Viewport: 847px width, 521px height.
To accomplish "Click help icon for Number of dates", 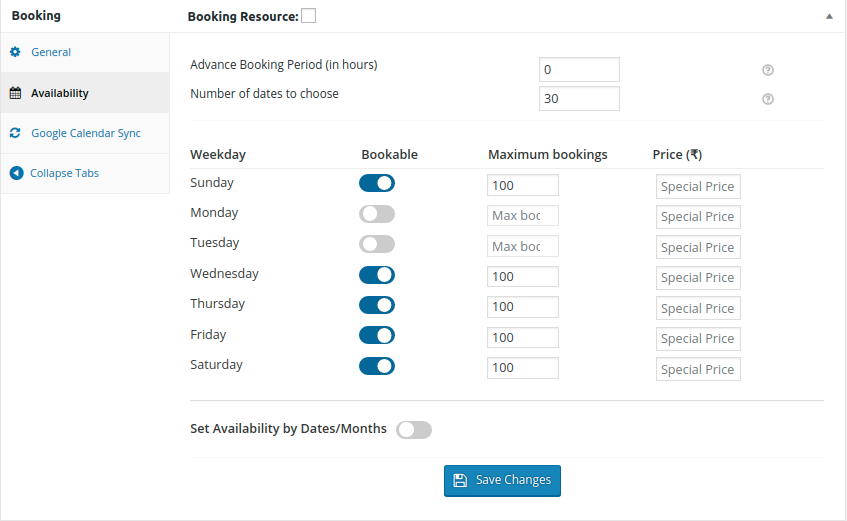I will tap(768, 99).
